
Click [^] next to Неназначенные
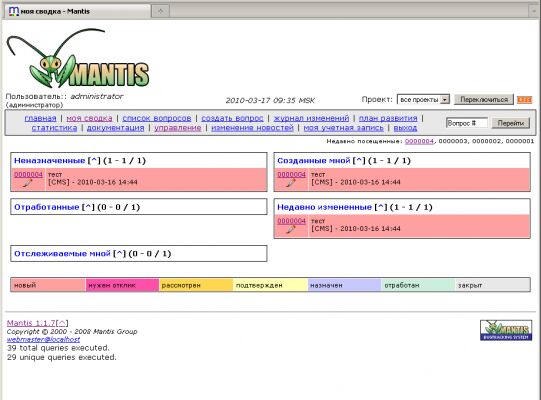[x=94, y=160]
